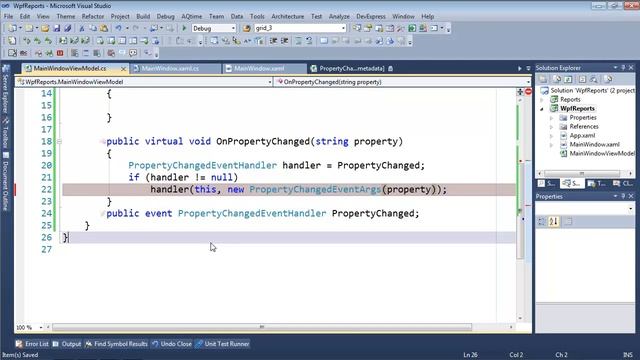Viewport: 640px width, 360px height.
Task: Click the Ln 26 status bar entry
Action: click(x=471, y=355)
